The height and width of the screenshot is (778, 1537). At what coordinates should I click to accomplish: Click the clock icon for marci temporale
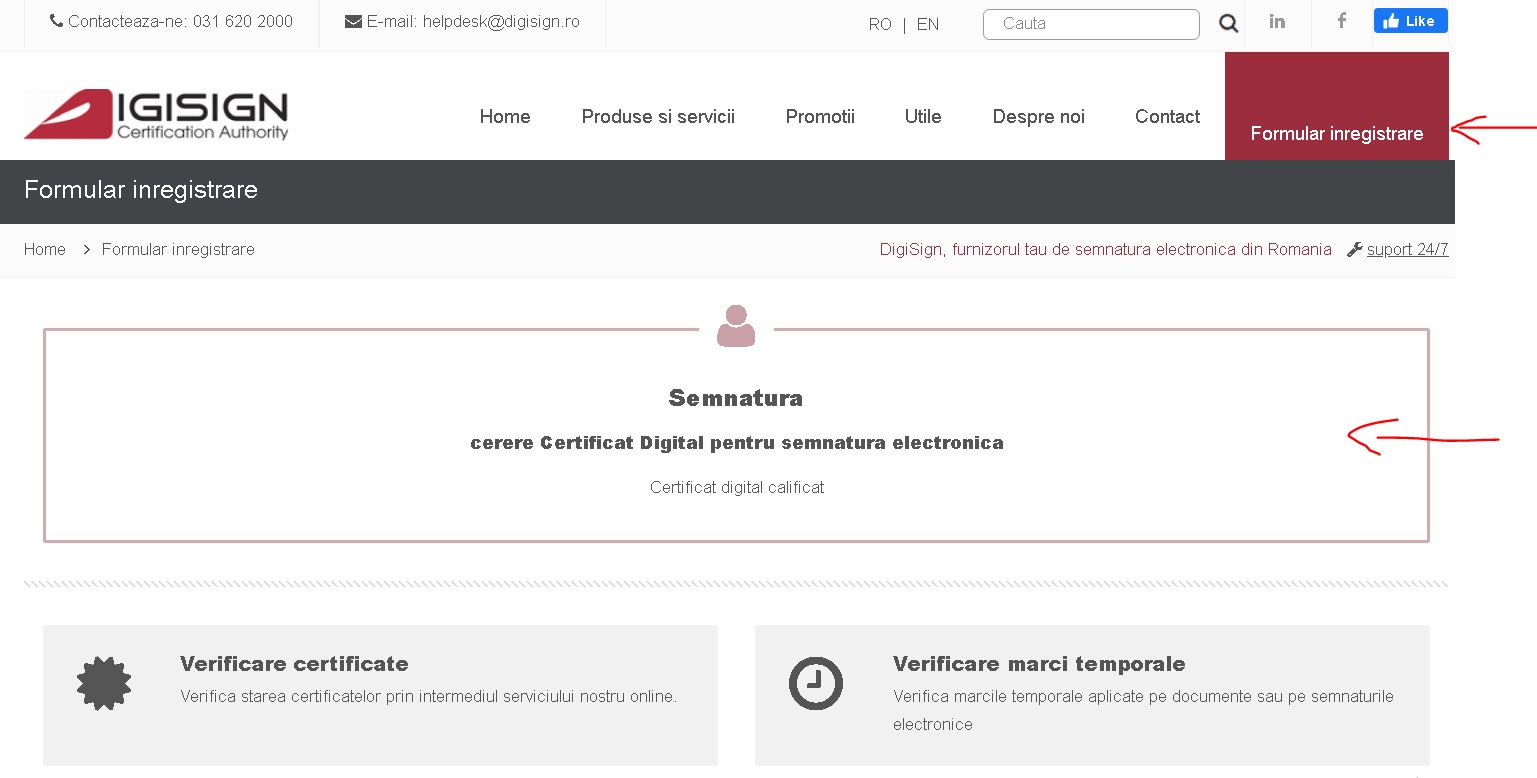816,684
